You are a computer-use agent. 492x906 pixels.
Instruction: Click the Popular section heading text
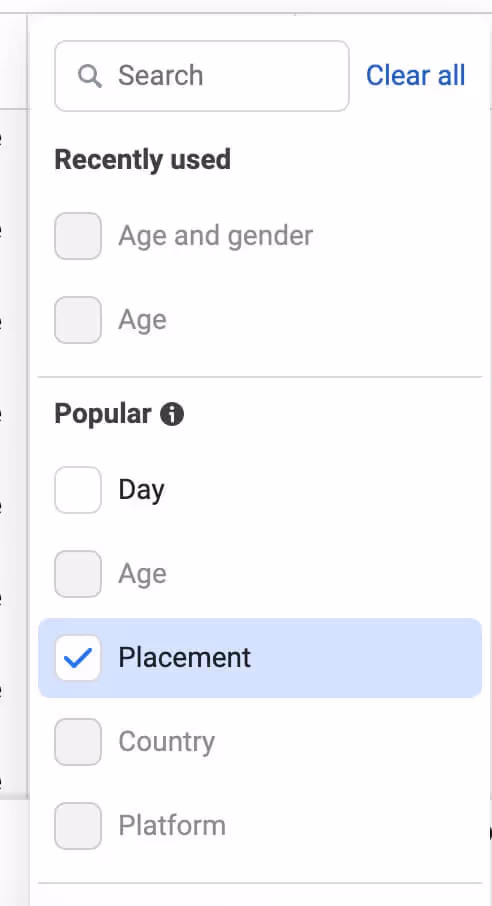click(x=103, y=414)
